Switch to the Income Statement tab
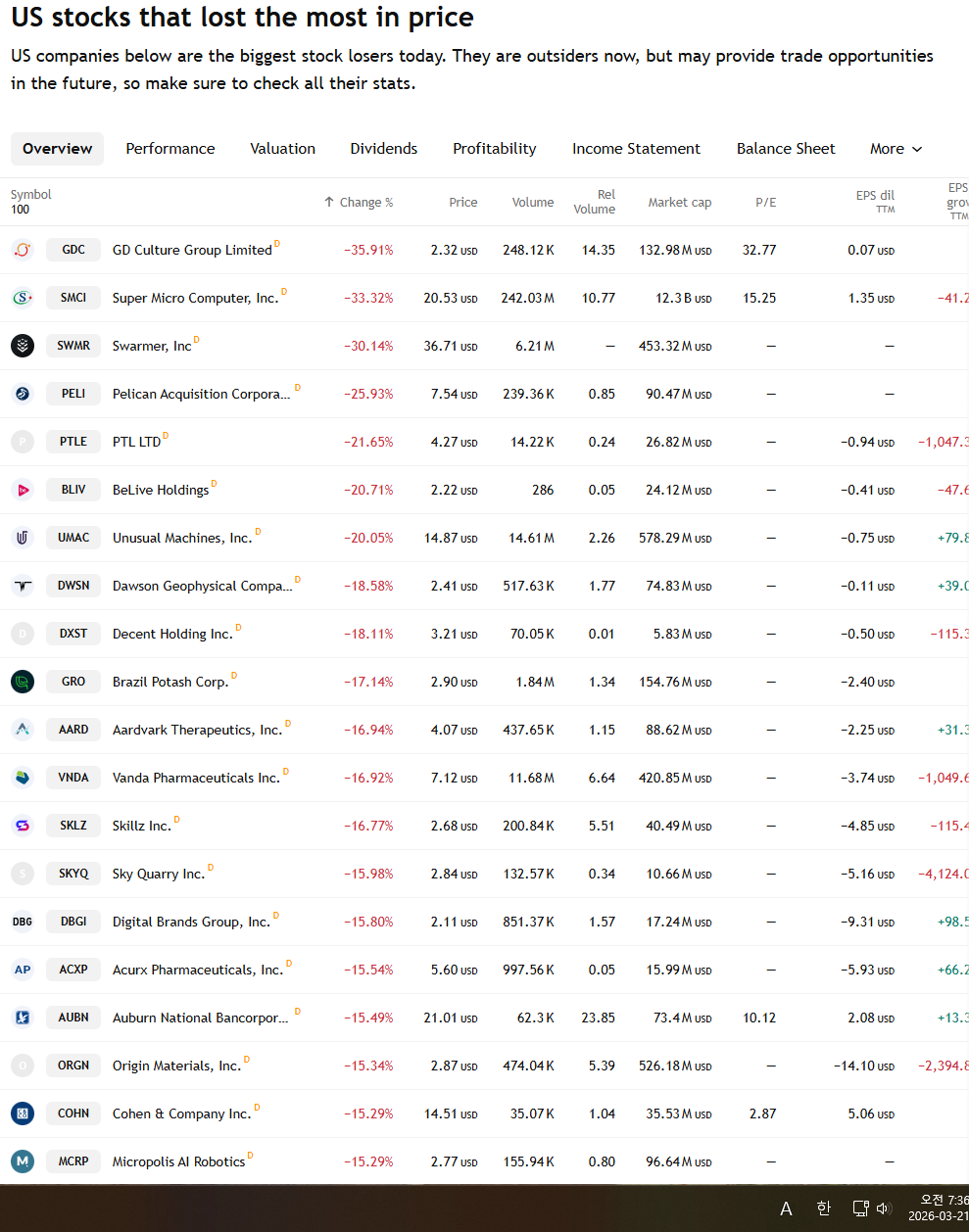 636,149
